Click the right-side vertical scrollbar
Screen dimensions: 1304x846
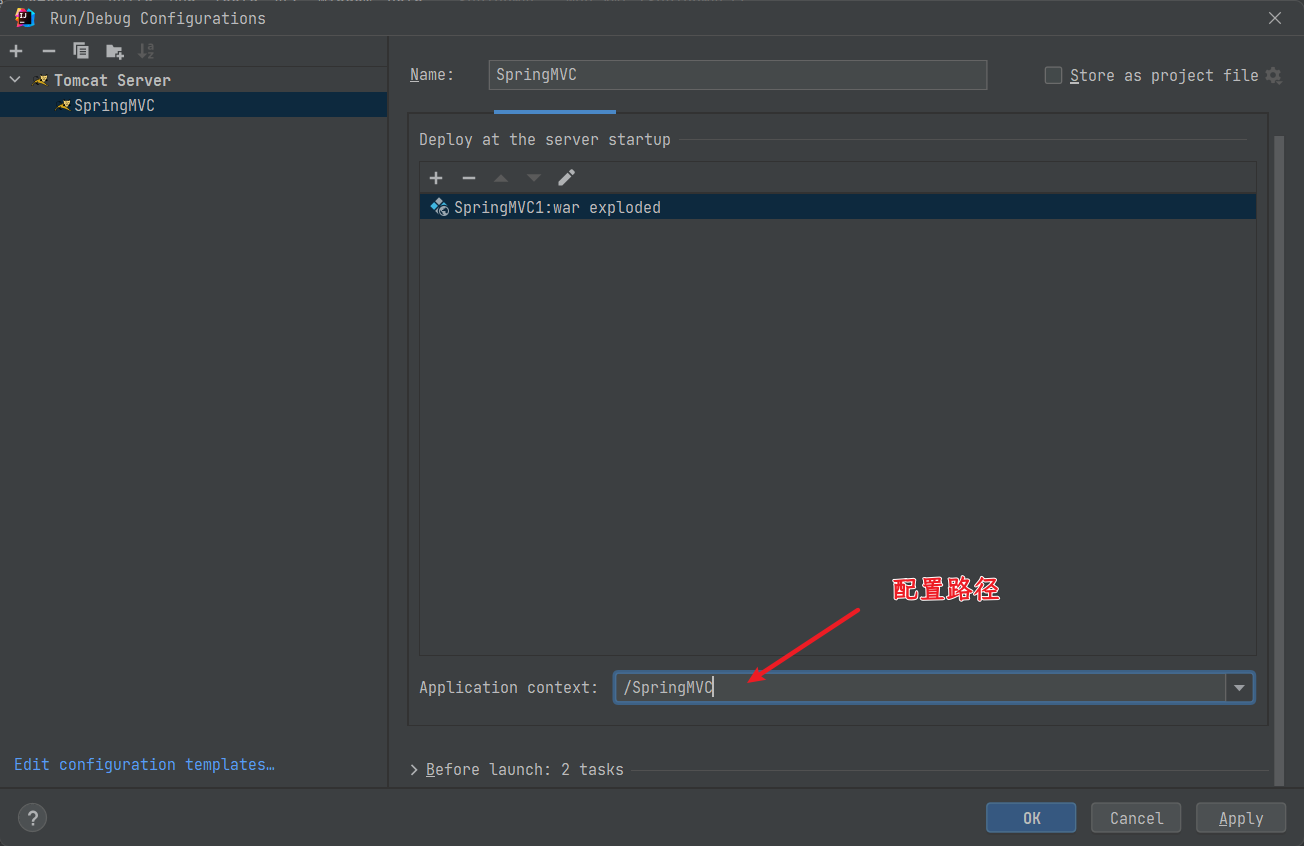[1278, 450]
